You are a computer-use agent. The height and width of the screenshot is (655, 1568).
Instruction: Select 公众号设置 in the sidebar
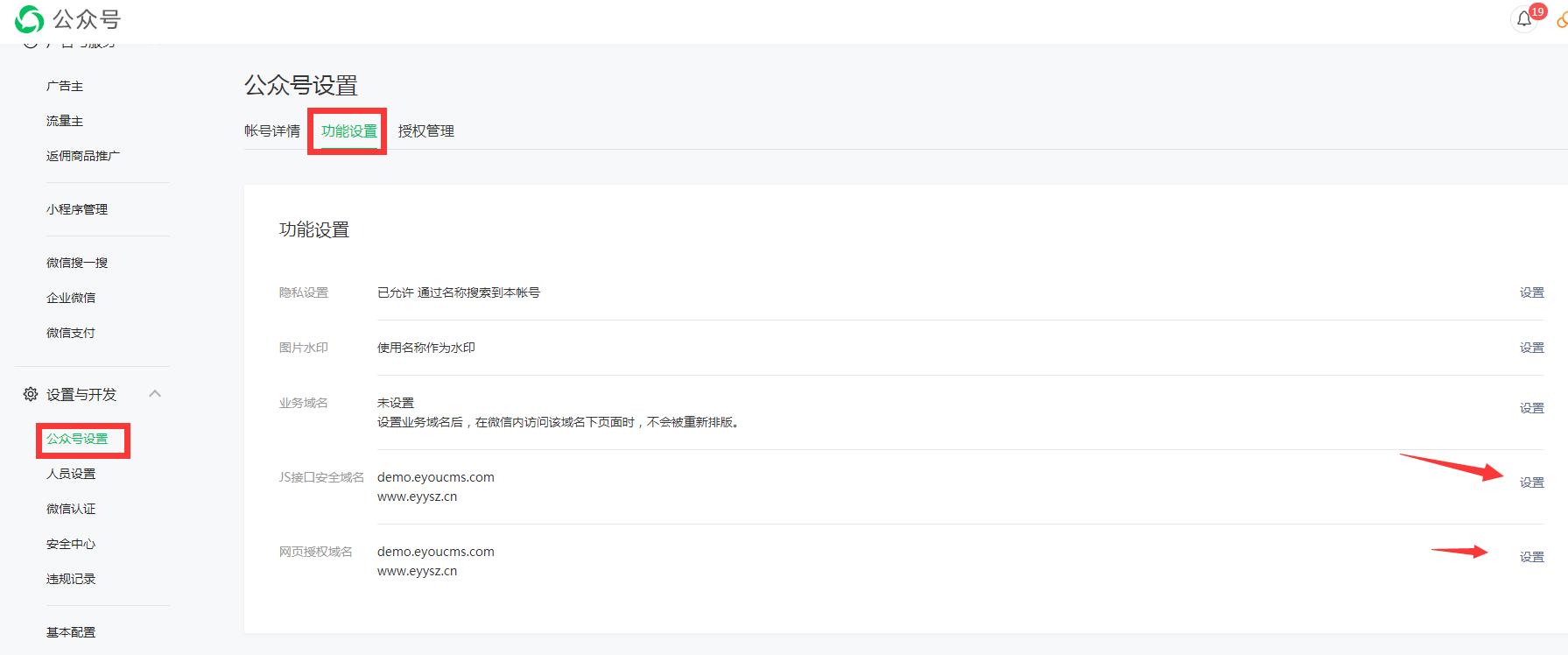point(77,440)
